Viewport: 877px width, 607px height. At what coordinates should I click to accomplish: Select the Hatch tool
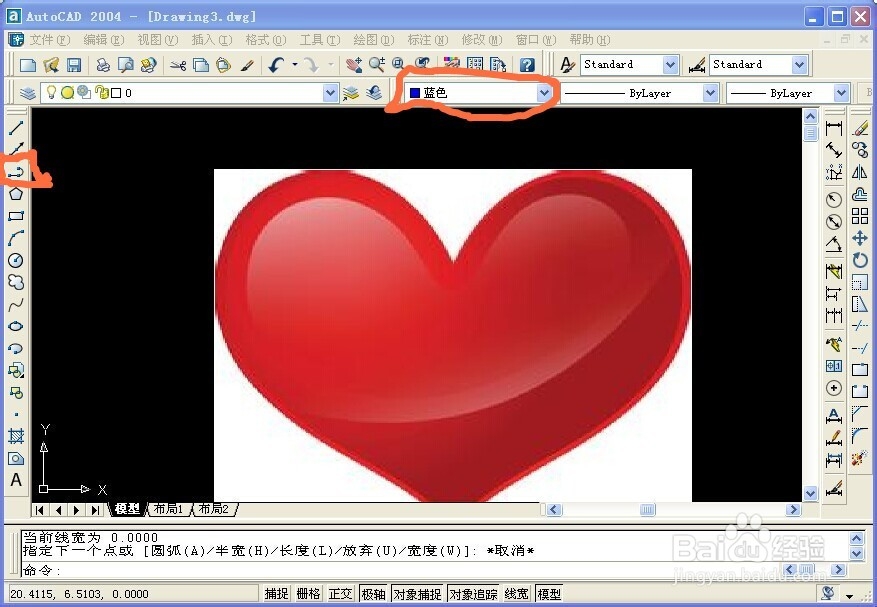point(15,435)
